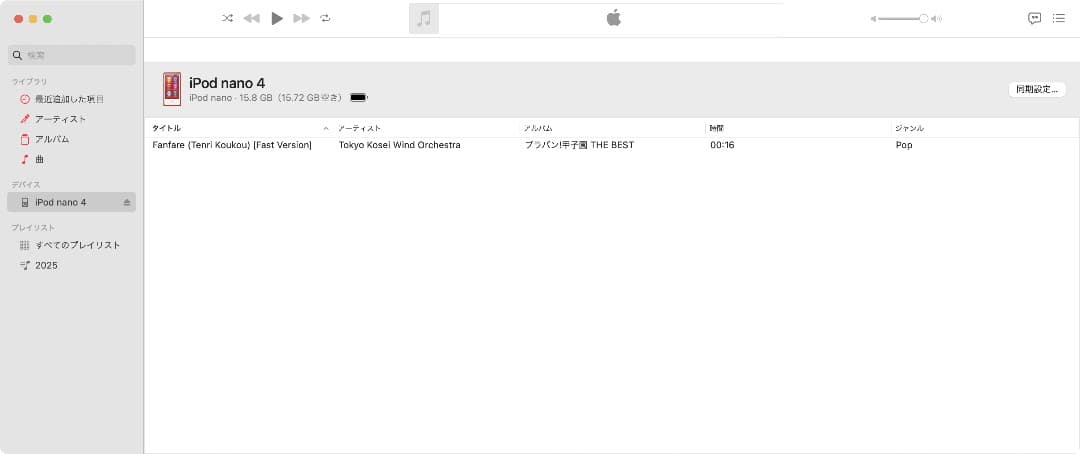Click the Pop genre cell
Screen dimensions: 1080x454
point(904,145)
